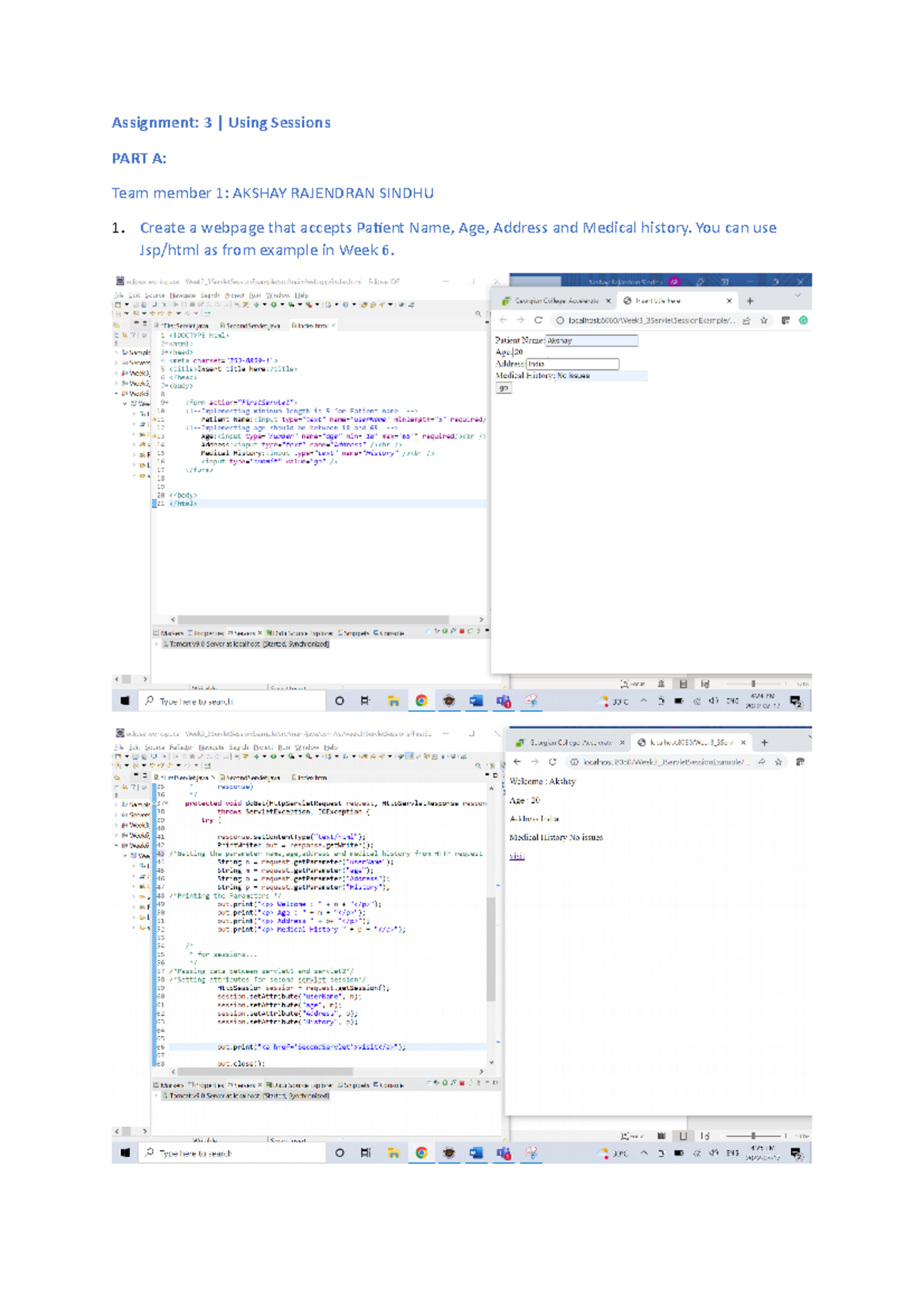Viewport: 924px width, 1308px height.
Task: Expand the Tomcat v9.0 Server entry in the upper Servers view
Action: 156,644
